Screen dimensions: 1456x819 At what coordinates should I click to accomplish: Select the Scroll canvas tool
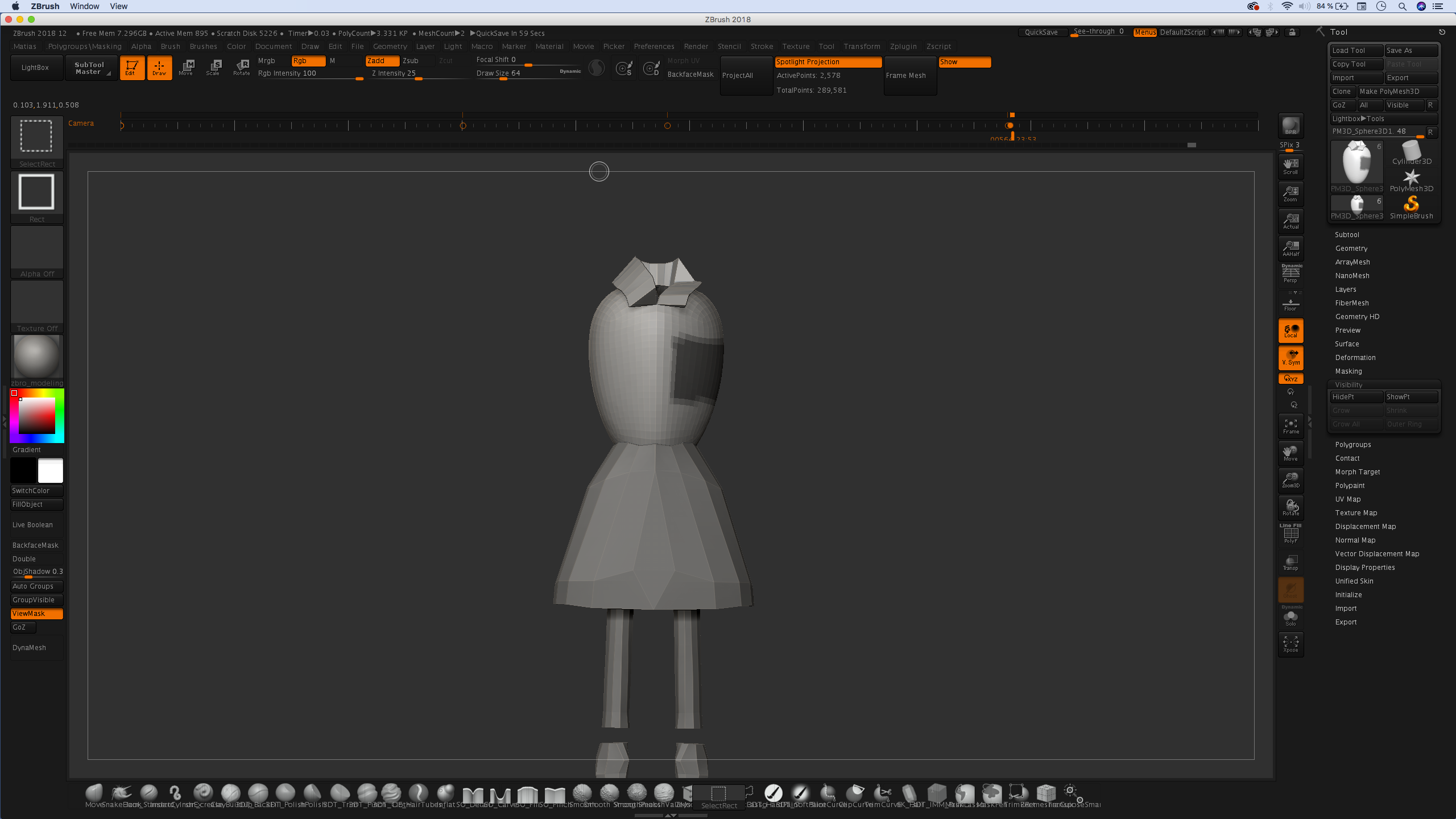coord(1290,166)
